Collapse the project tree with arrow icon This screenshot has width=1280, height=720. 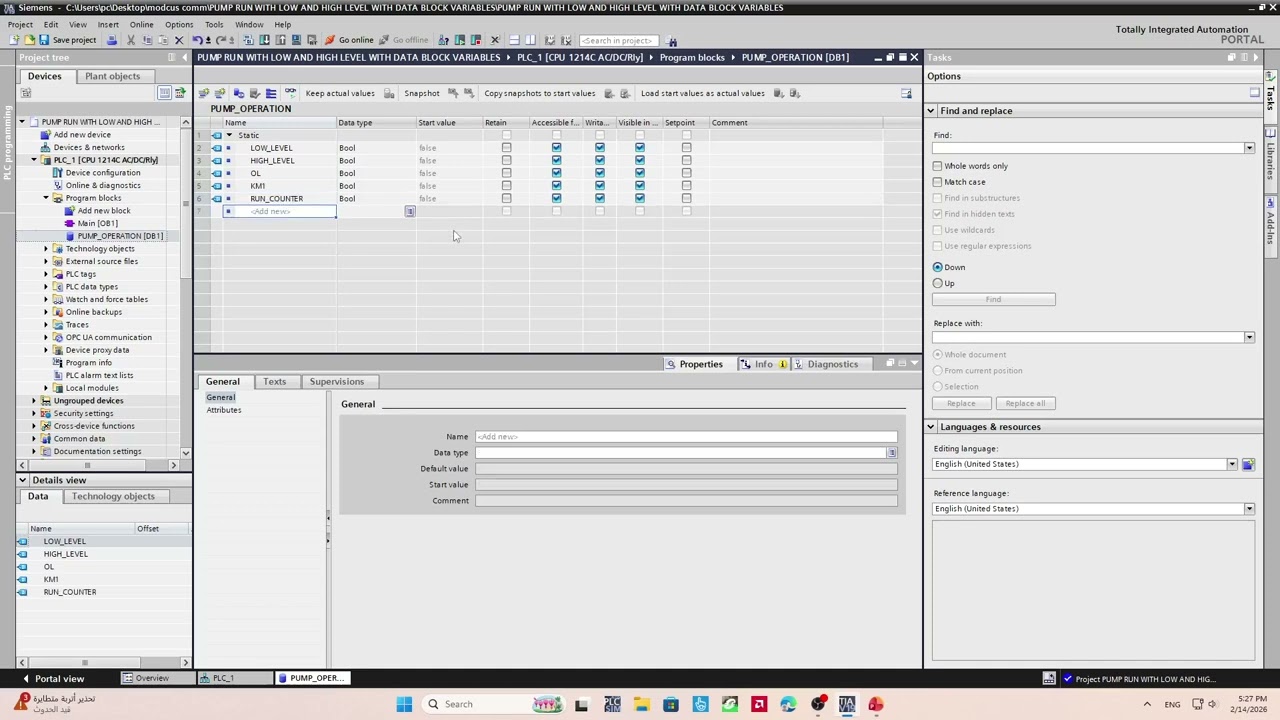(x=185, y=58)
